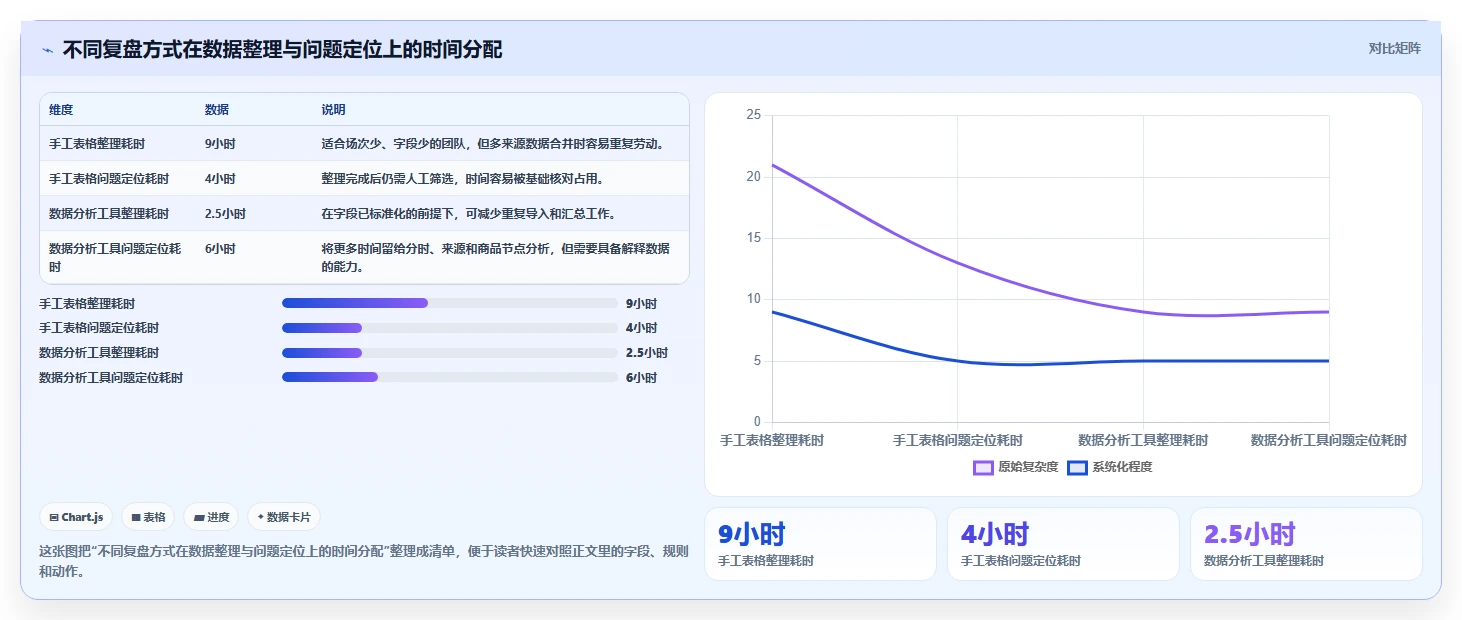Screen dimensions: 1462x620
Task: Open the 2.5小时 data card
Action: (x=1306, y=544)
